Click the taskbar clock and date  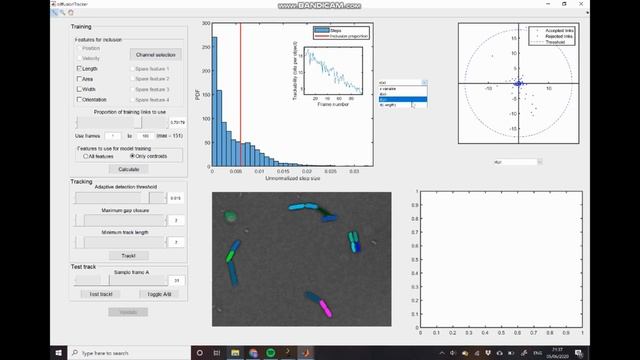(557, 353)
